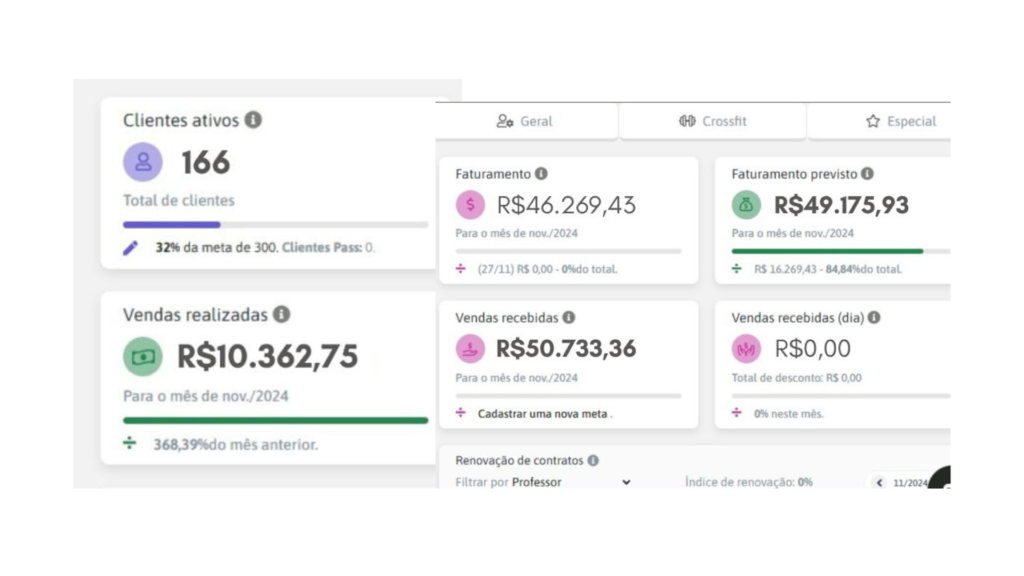Click the purple user icon in Clientes ativos
Screen dimensions: 1024x576
pyautogui.click(x=143, y=162)
